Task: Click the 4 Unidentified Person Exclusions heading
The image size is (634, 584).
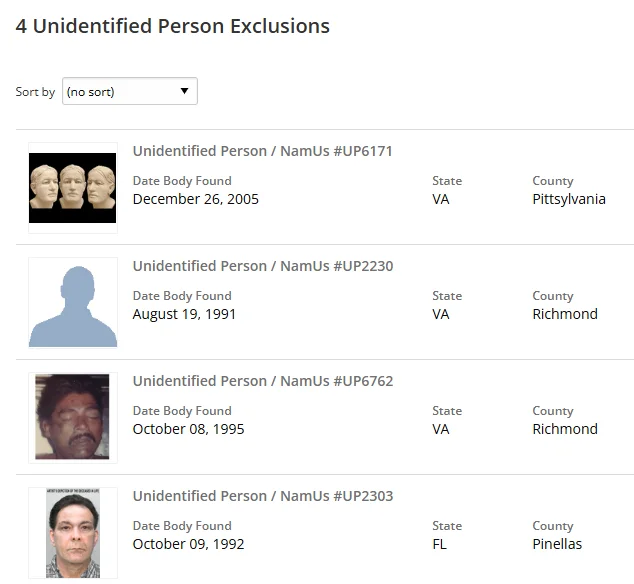Action: point(172,27)
